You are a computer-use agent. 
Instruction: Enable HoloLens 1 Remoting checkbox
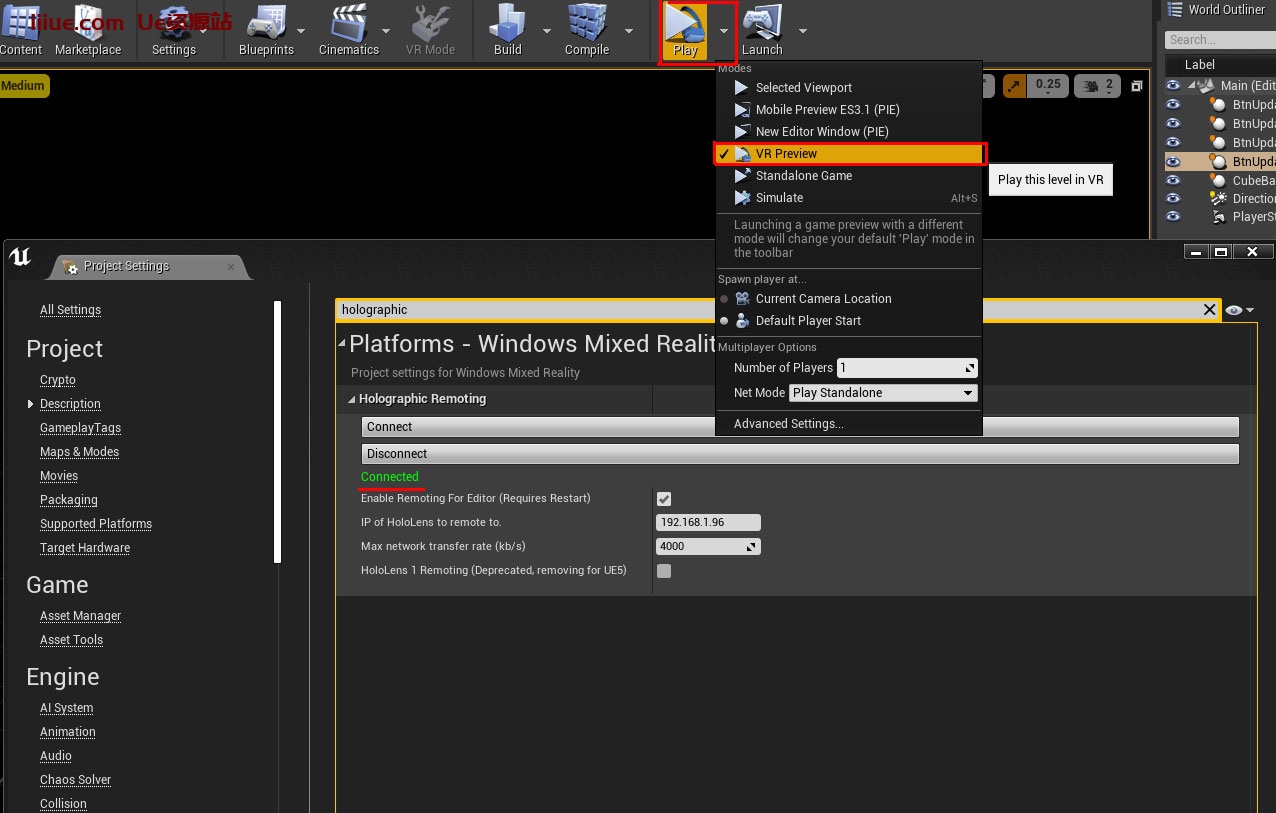664,571
